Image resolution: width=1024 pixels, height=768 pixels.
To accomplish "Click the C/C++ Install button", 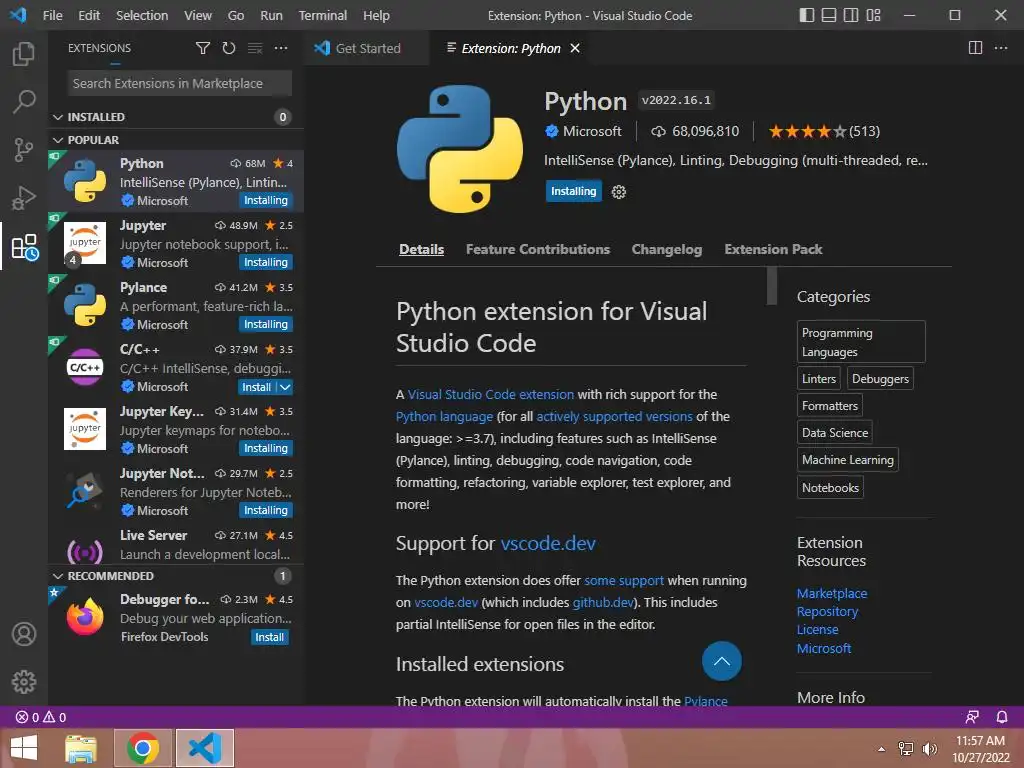I will pos(257,387).
